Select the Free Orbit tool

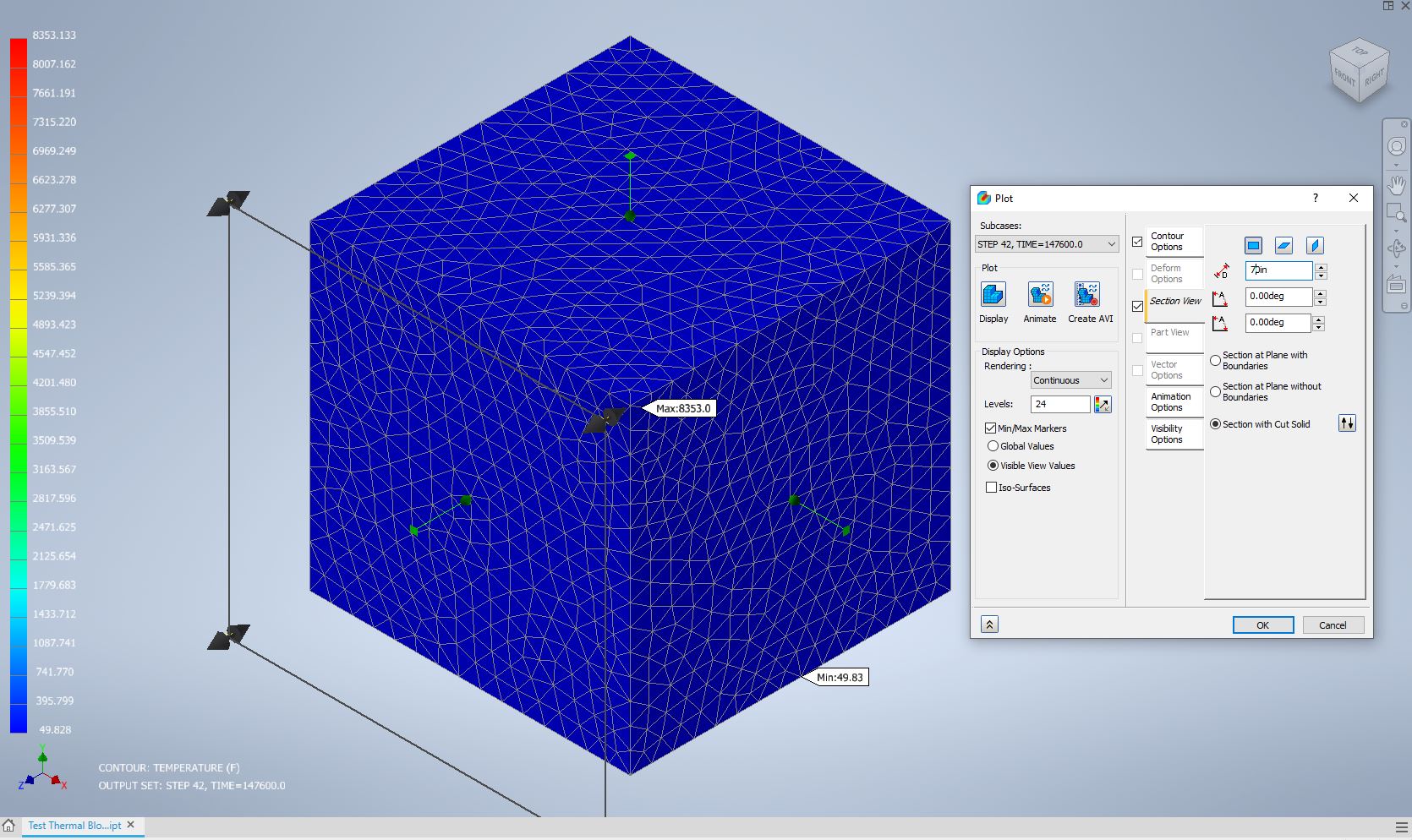click(x=1396, y=248)
